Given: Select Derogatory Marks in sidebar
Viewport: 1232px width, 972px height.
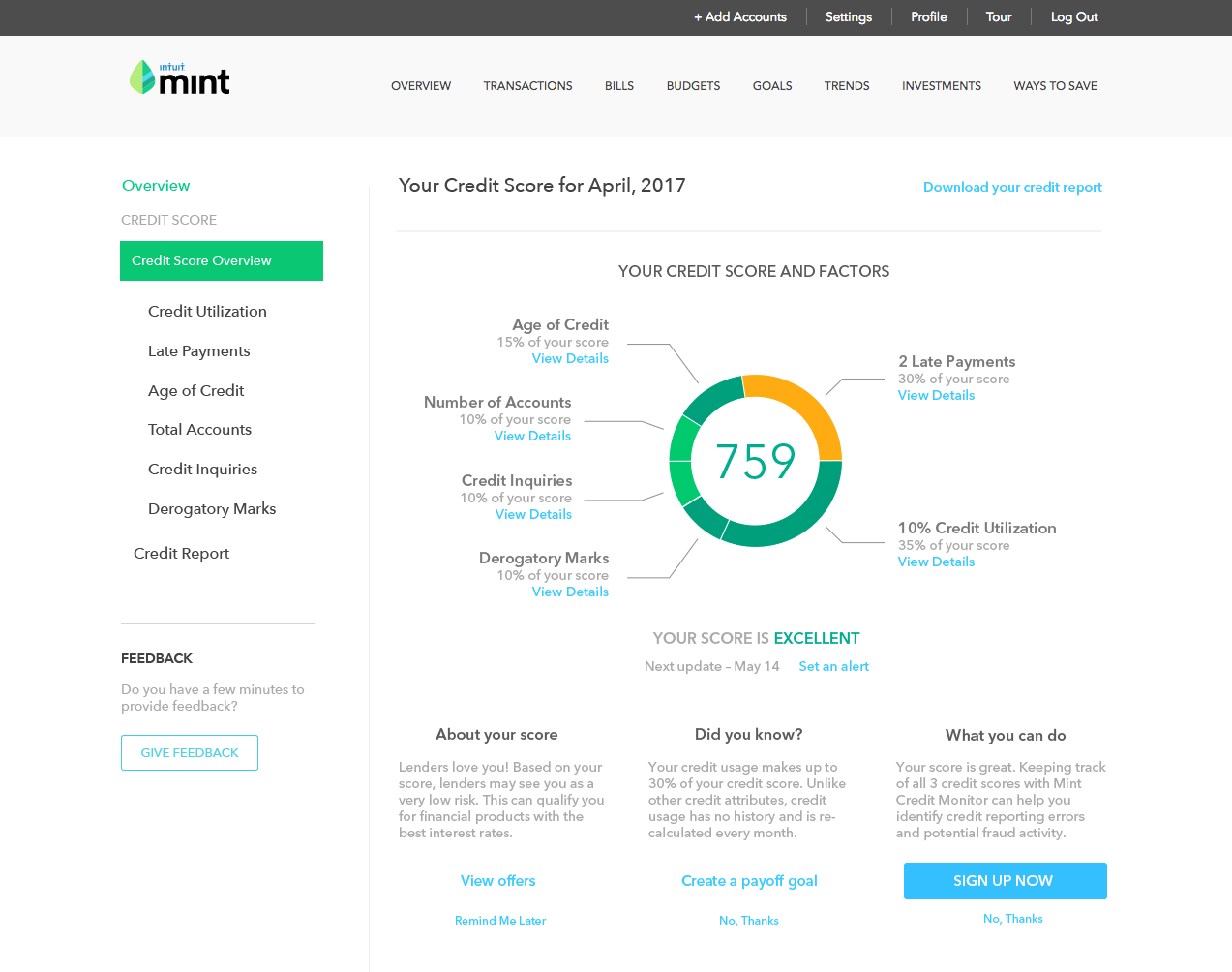Looking at the screenshot, I should click(212, 509).
